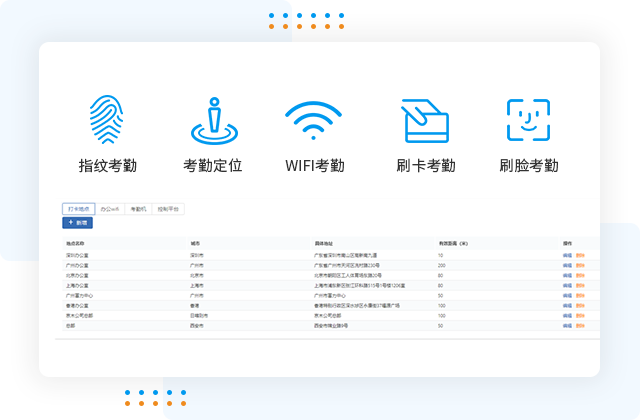The width and height of the screenshot is (640, 420).
Task: Click the card swipe attendance icon
Action: 424,122
